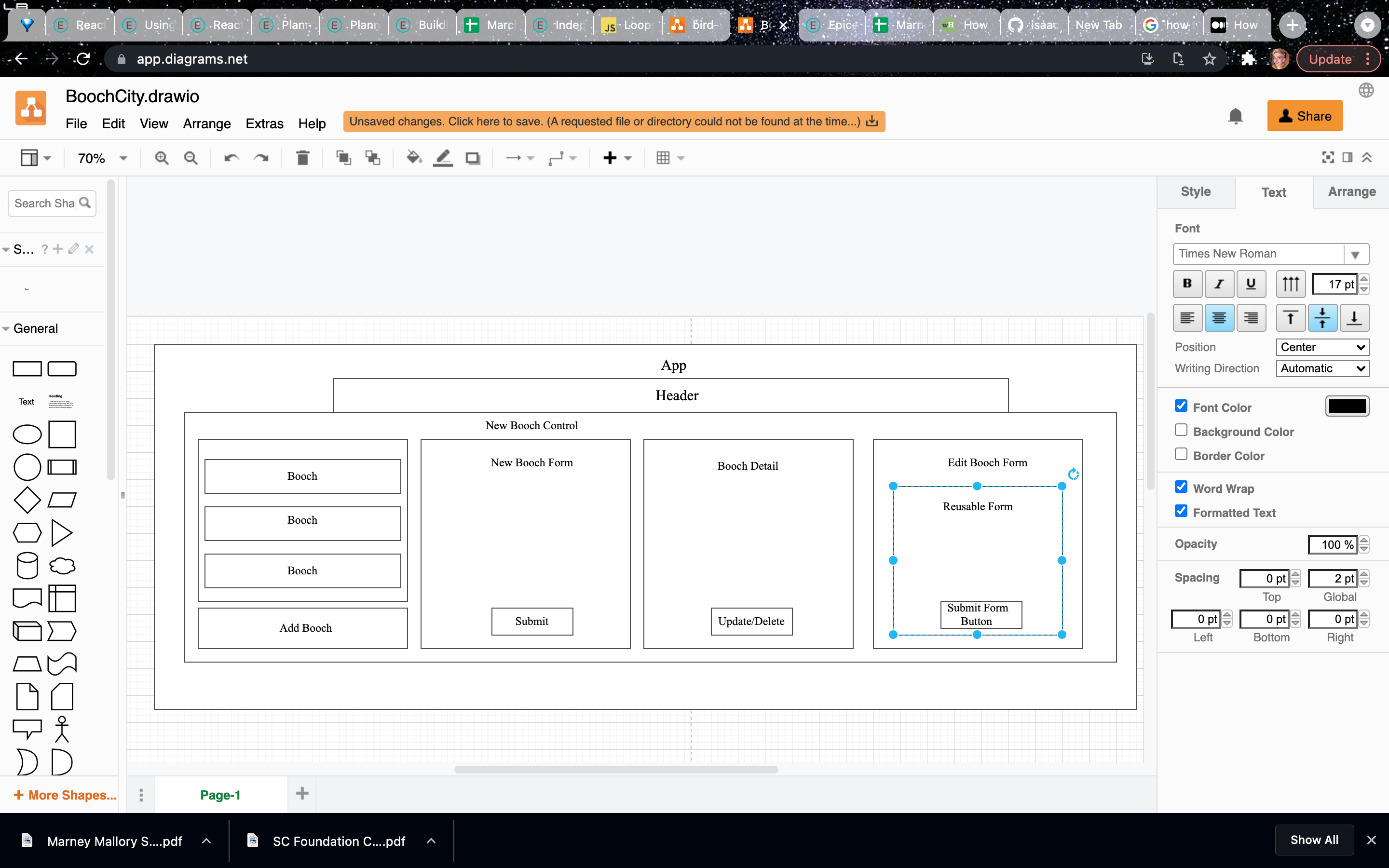Open the Writing Direction Automatic dropdown
Screen dimensions: 1389x868
1322,368
